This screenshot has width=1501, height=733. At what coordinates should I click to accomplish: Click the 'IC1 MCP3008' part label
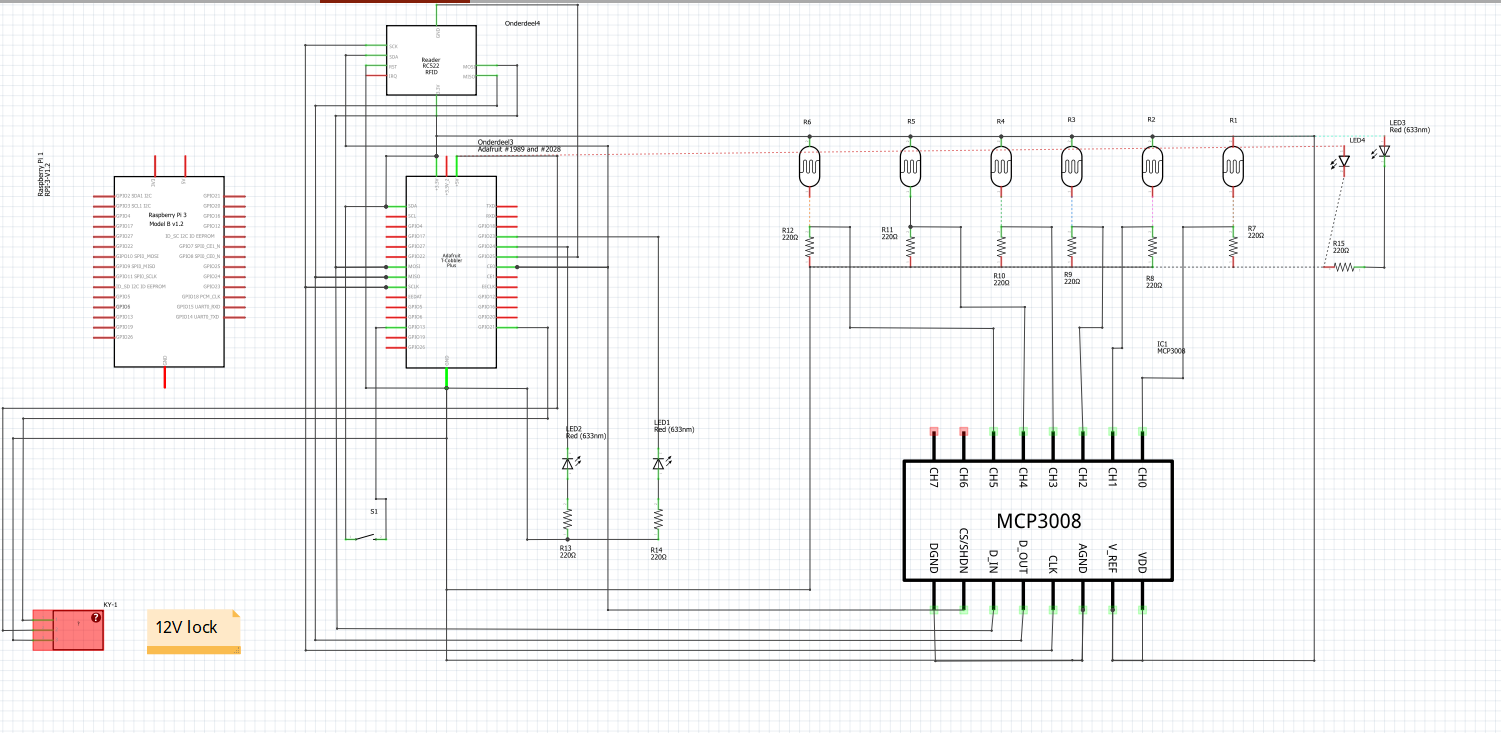click(1171, 348)
